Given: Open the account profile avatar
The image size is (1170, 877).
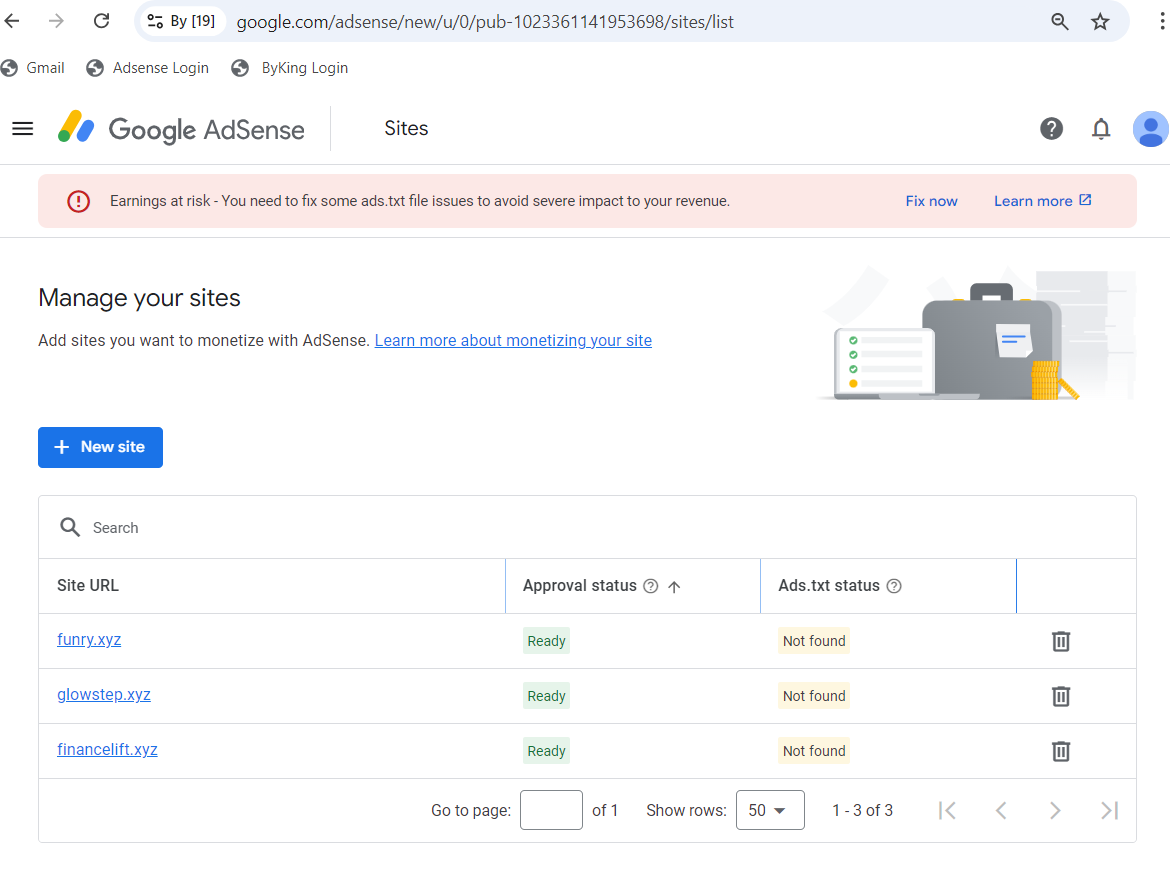Looking at the screenshot, I should tap(1150, 129).
